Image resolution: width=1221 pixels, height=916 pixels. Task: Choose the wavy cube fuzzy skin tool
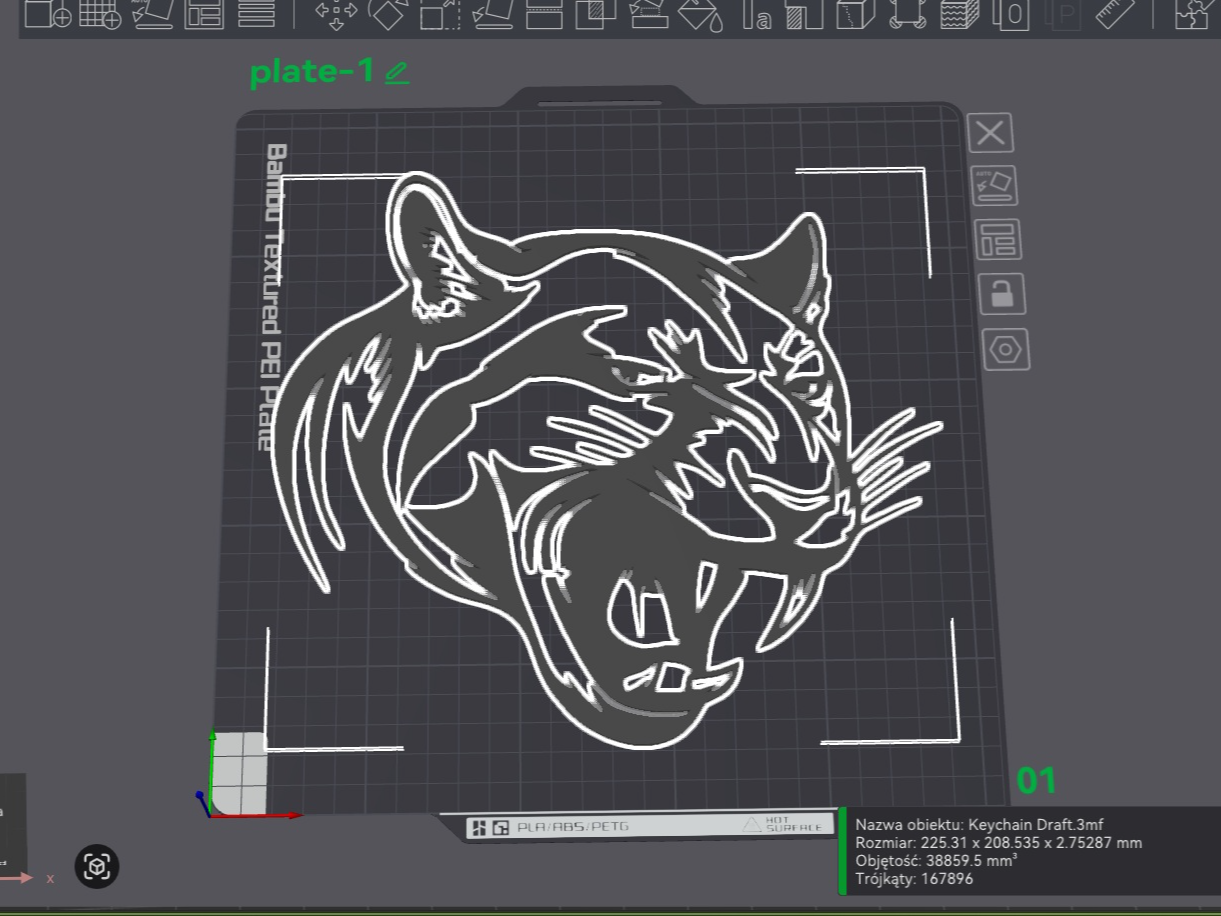(959, 14)
